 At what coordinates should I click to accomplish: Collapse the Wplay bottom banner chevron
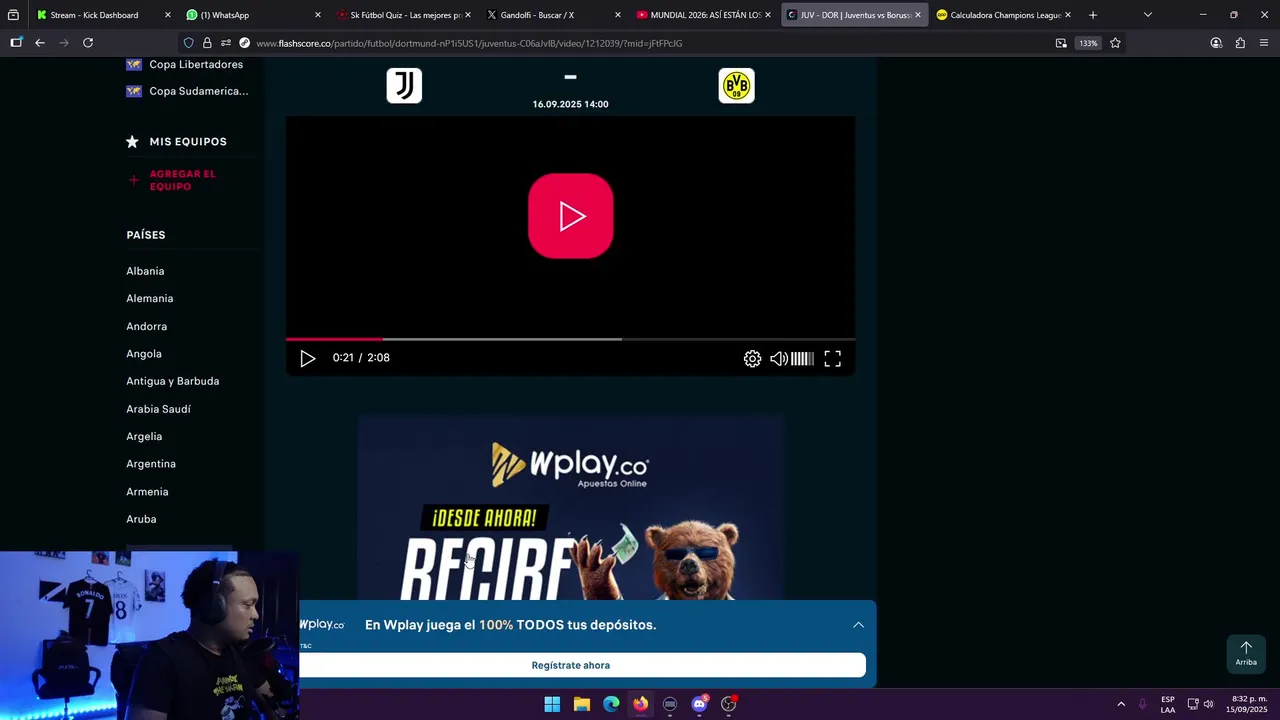pos(858,625)
